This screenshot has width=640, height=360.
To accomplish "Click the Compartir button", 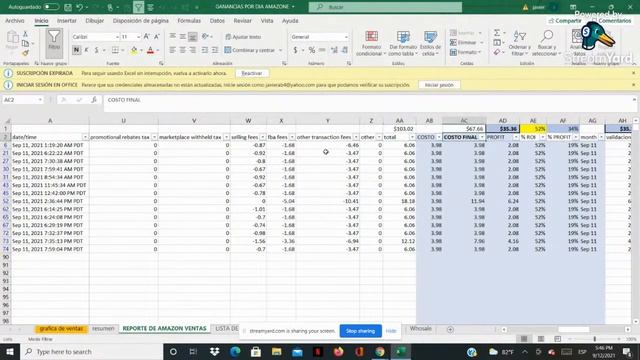I will click(x=565, y=20).
